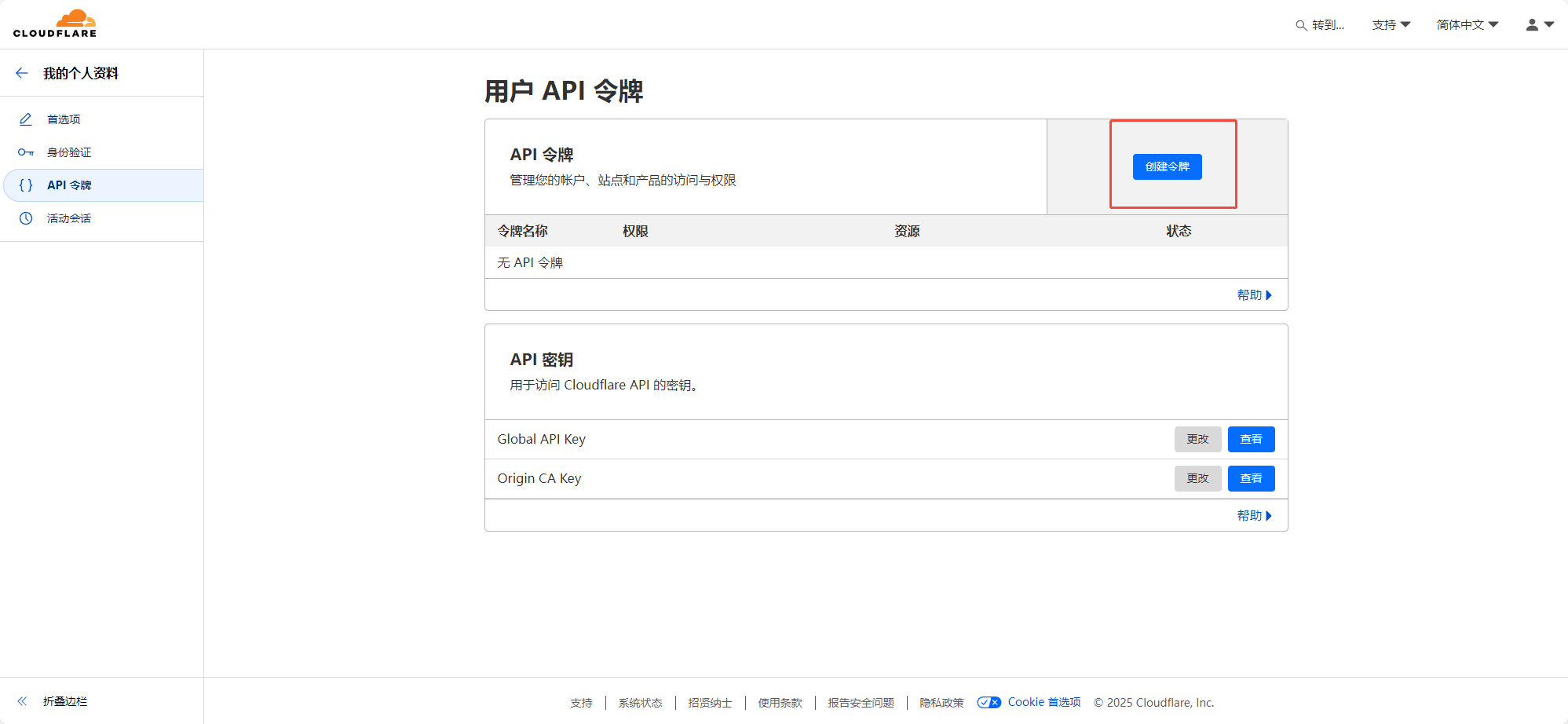Viewport: 1568px width, 724px height.
Task: Open the user account icon menu
Action: click(1532, 25)
